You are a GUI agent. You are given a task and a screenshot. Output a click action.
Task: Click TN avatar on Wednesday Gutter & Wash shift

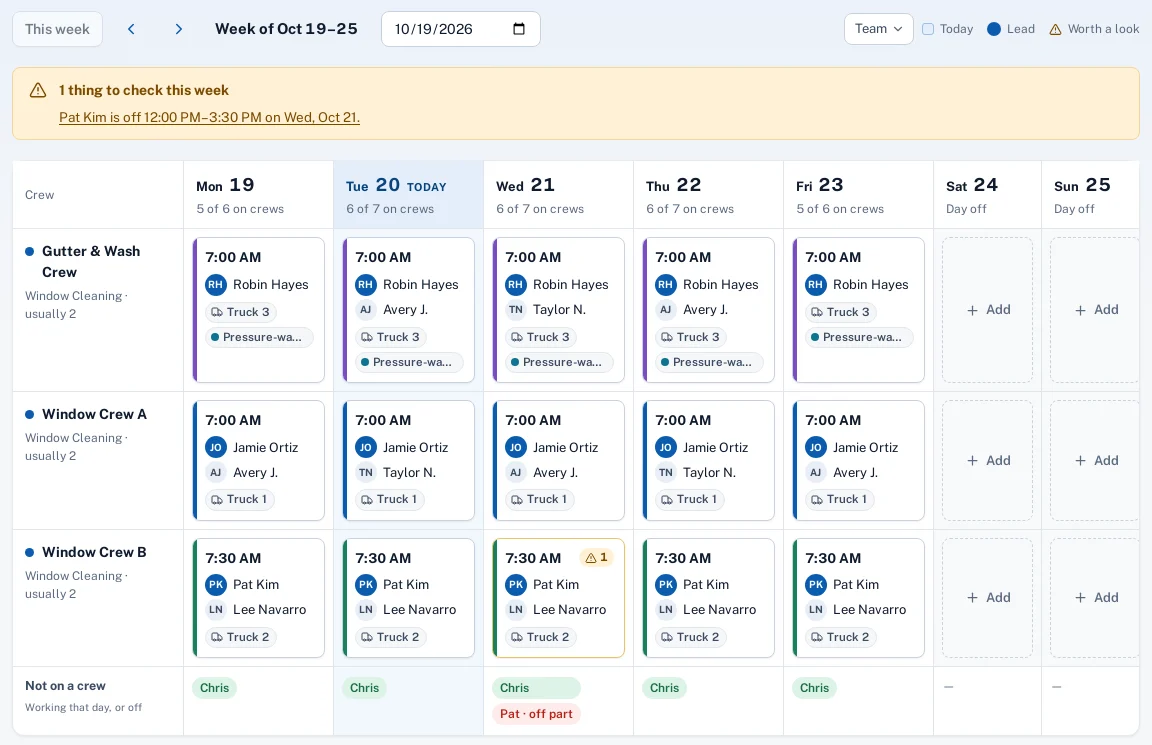point(516,310)
